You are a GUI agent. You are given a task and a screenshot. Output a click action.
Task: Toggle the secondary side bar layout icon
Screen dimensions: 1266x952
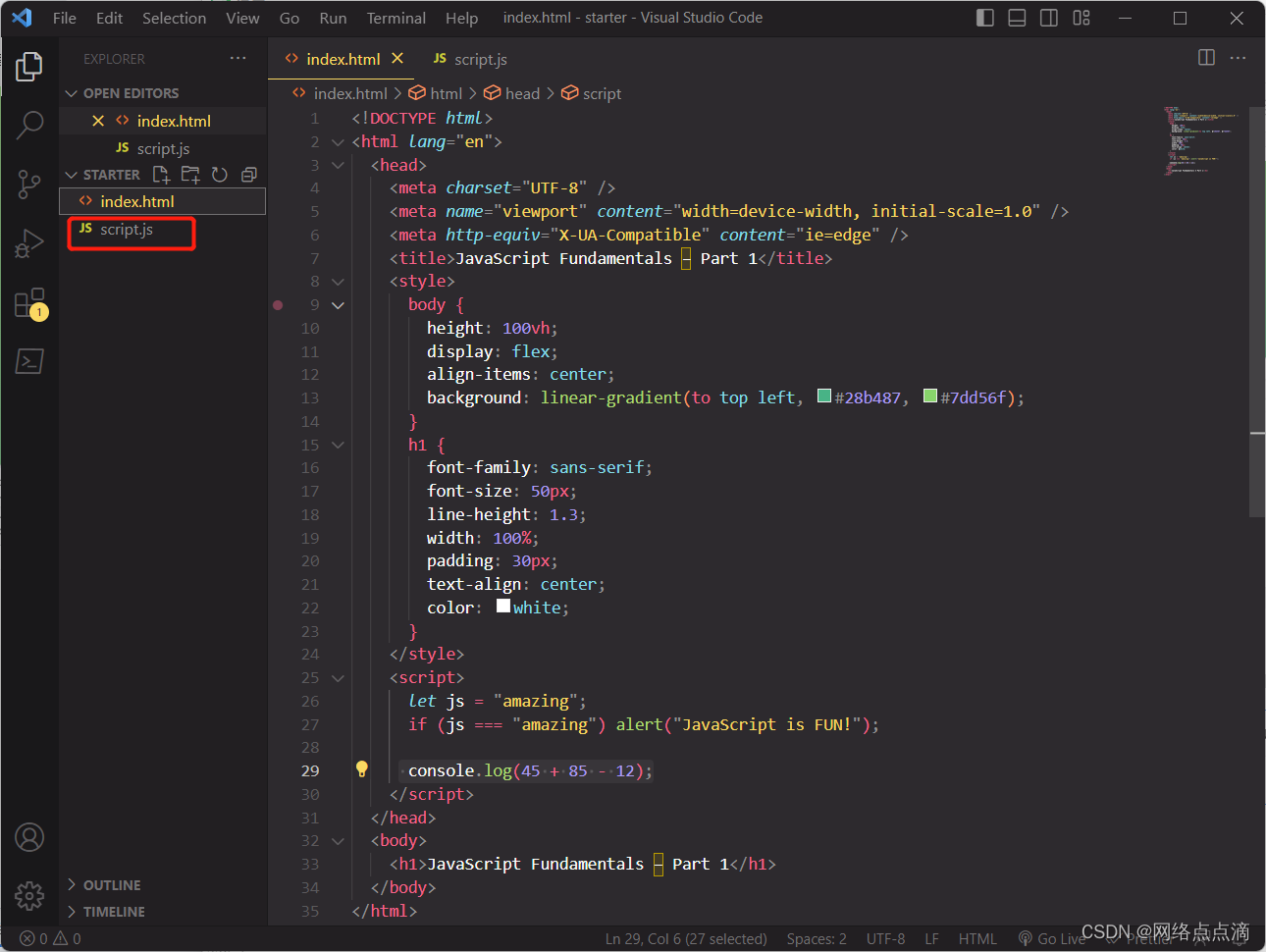1049,18
